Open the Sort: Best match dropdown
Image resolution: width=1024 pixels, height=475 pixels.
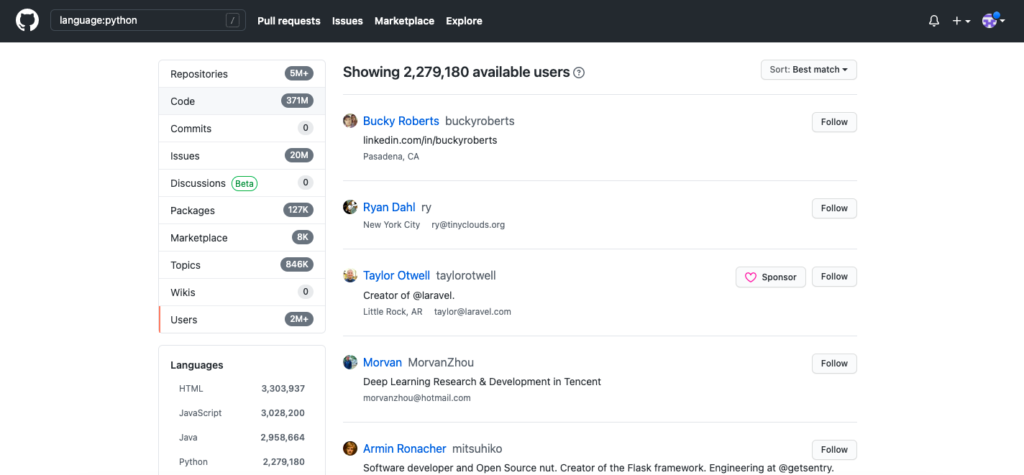coord(808,70)
